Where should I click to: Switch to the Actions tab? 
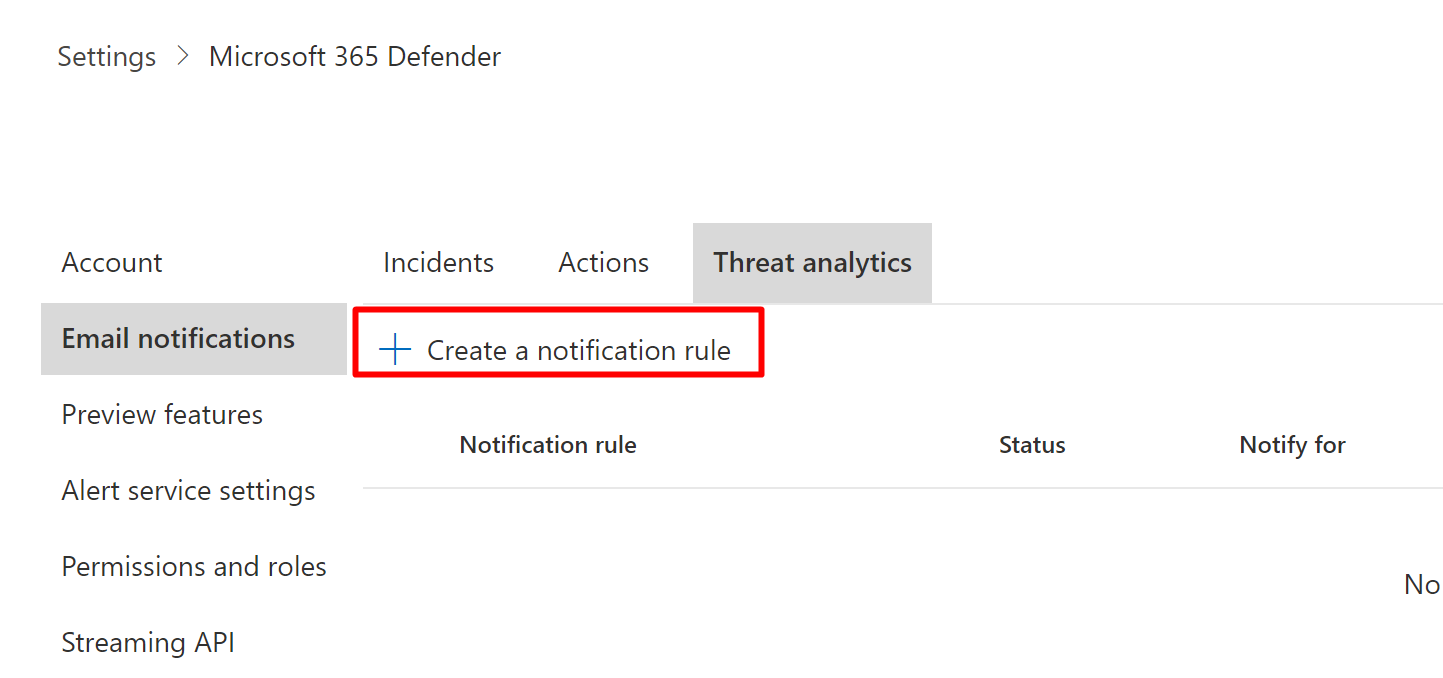603,262
